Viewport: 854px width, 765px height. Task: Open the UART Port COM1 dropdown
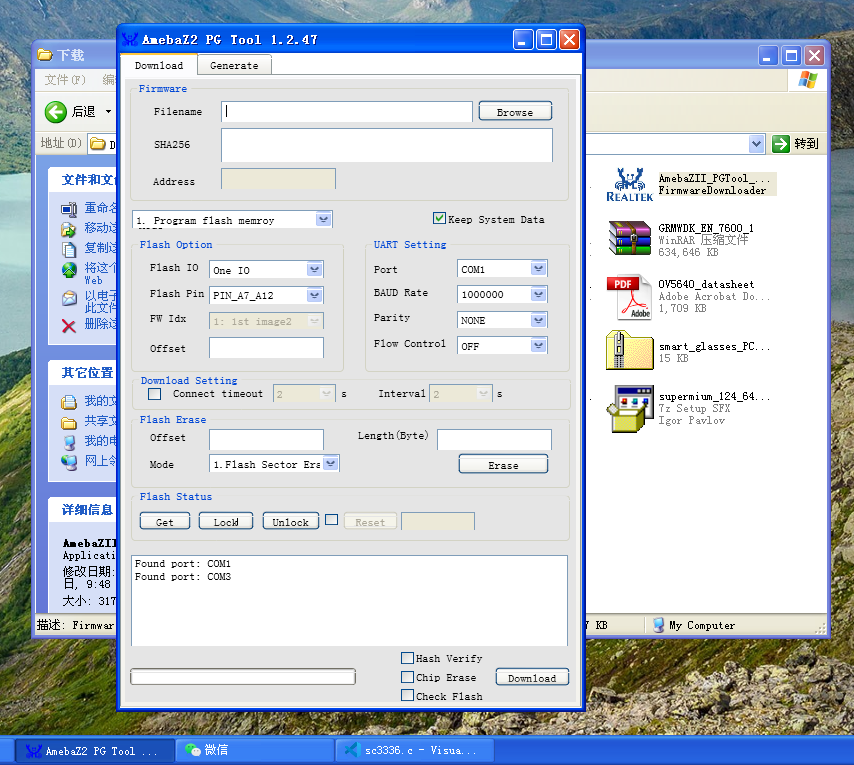(539, 269)
